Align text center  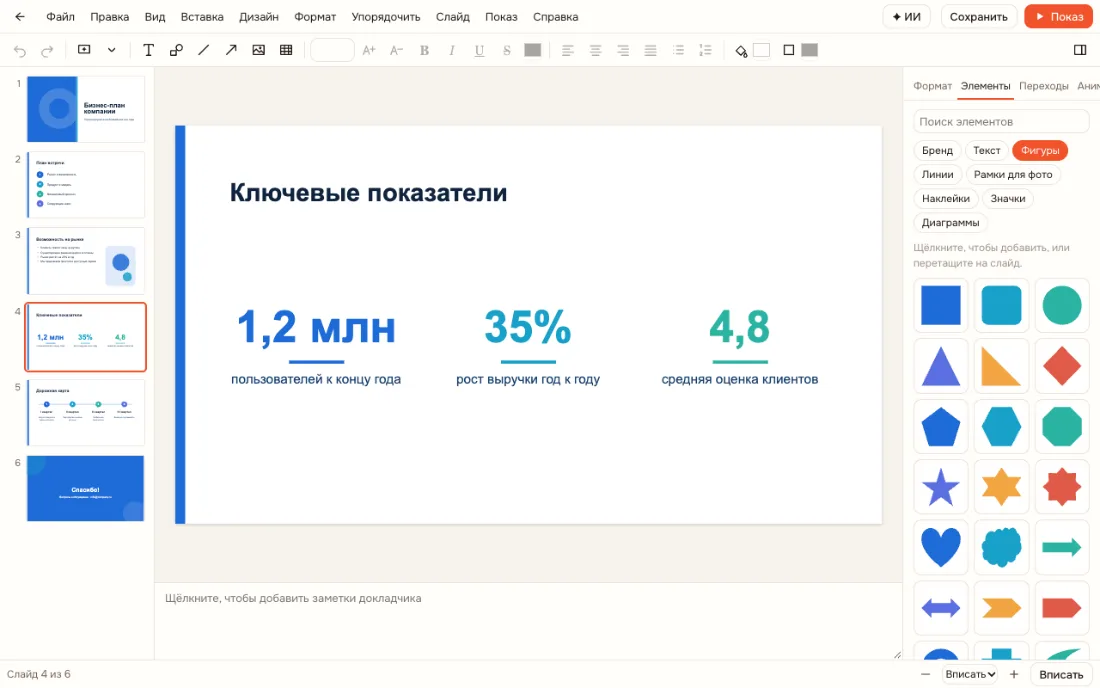pos(596,50)
